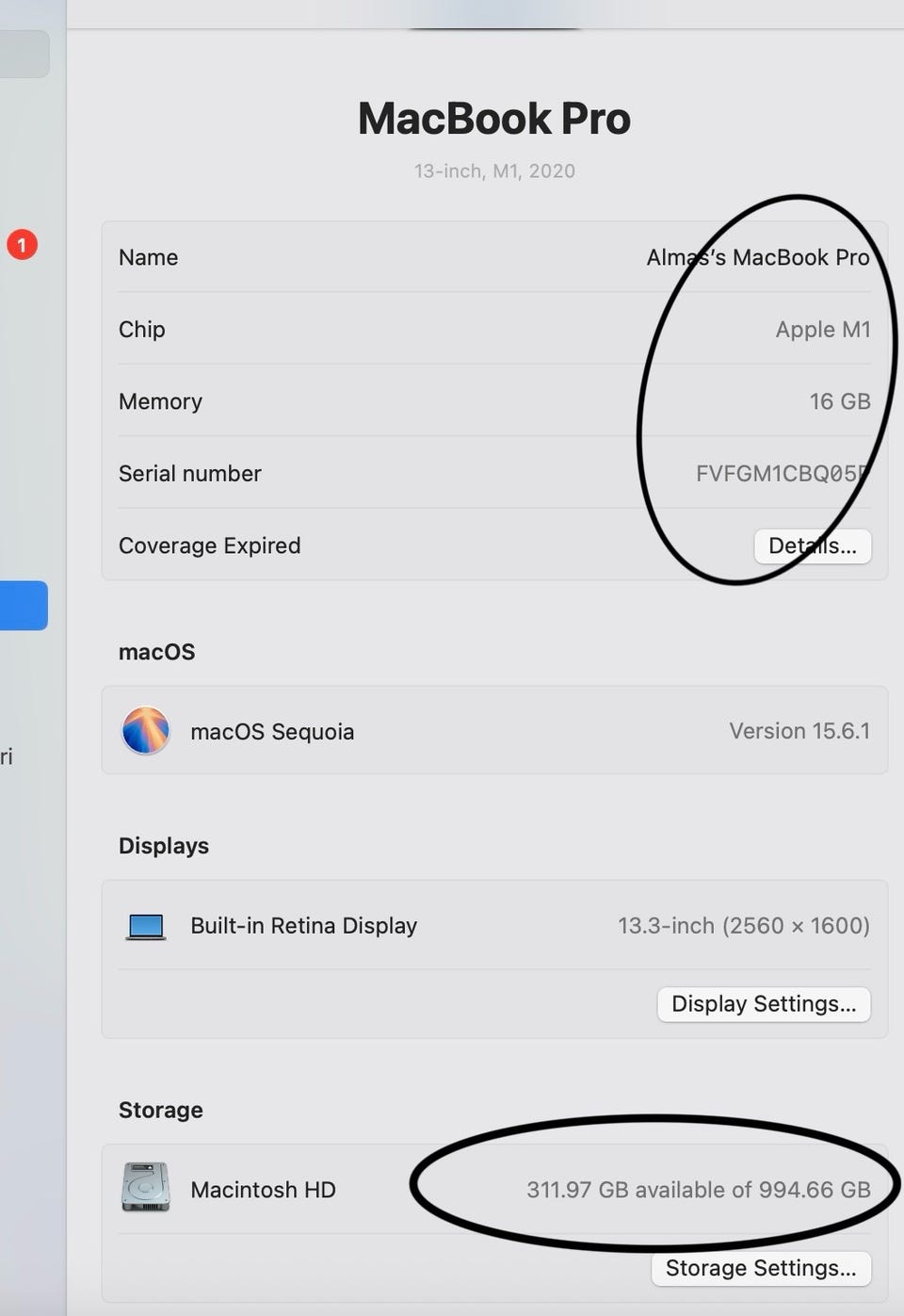Click the Coverage Expired label
The width and height of the screenshot is (904, 1316).
(210, 545)
